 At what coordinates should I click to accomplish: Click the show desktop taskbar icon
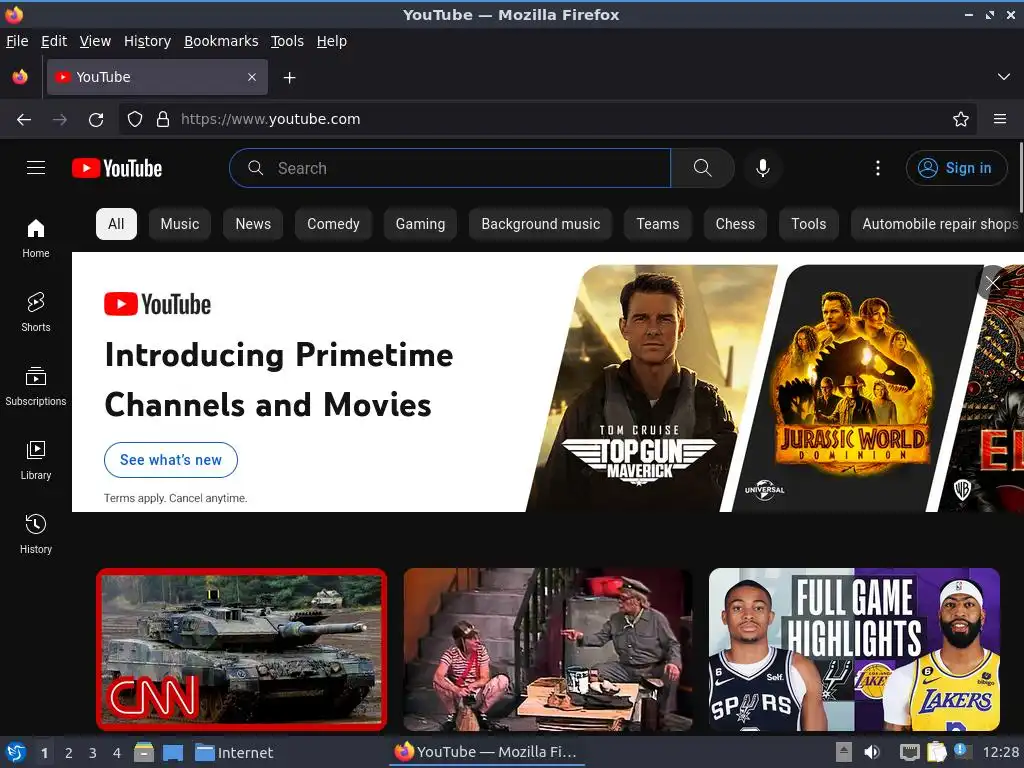pyautogui.click(x=172, y=752)
